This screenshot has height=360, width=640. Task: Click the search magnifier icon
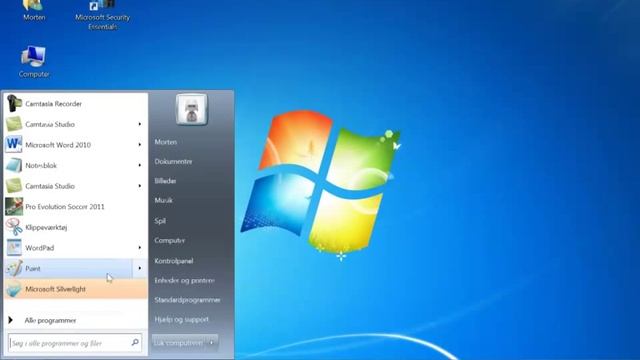pos(135,342)
